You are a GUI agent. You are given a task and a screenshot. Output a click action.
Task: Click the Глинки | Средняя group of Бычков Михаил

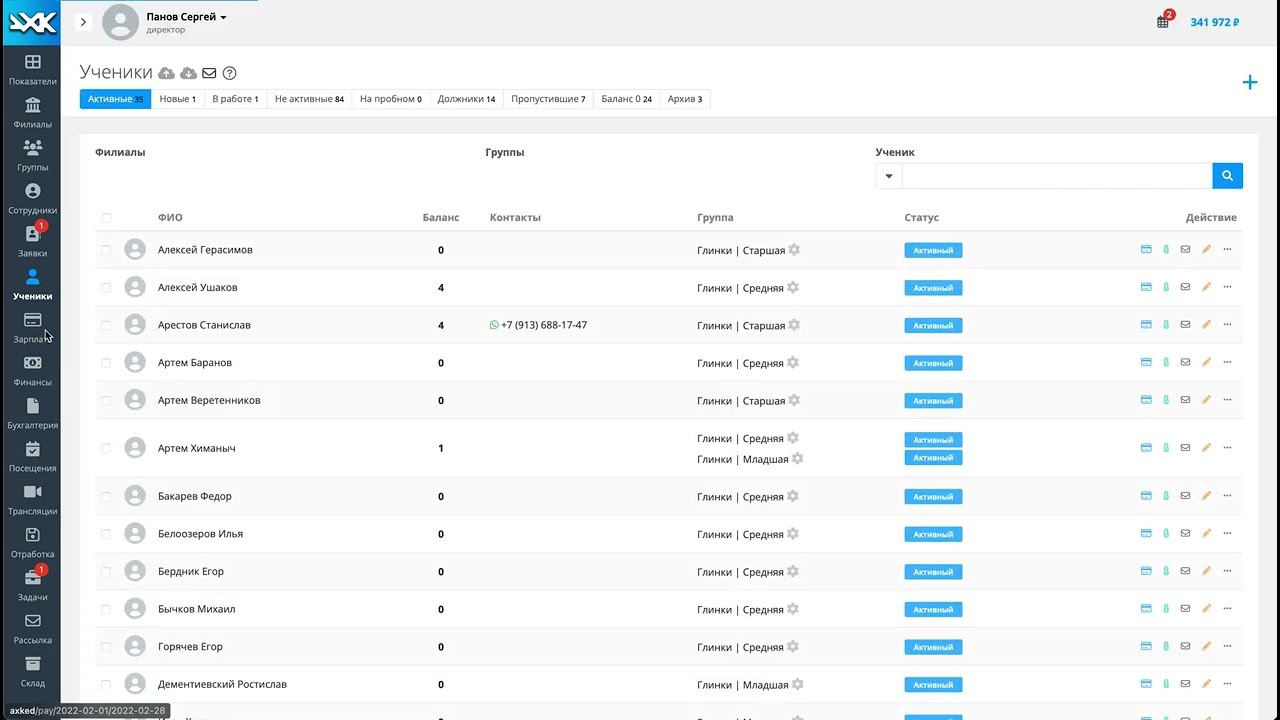pos(740,610)
